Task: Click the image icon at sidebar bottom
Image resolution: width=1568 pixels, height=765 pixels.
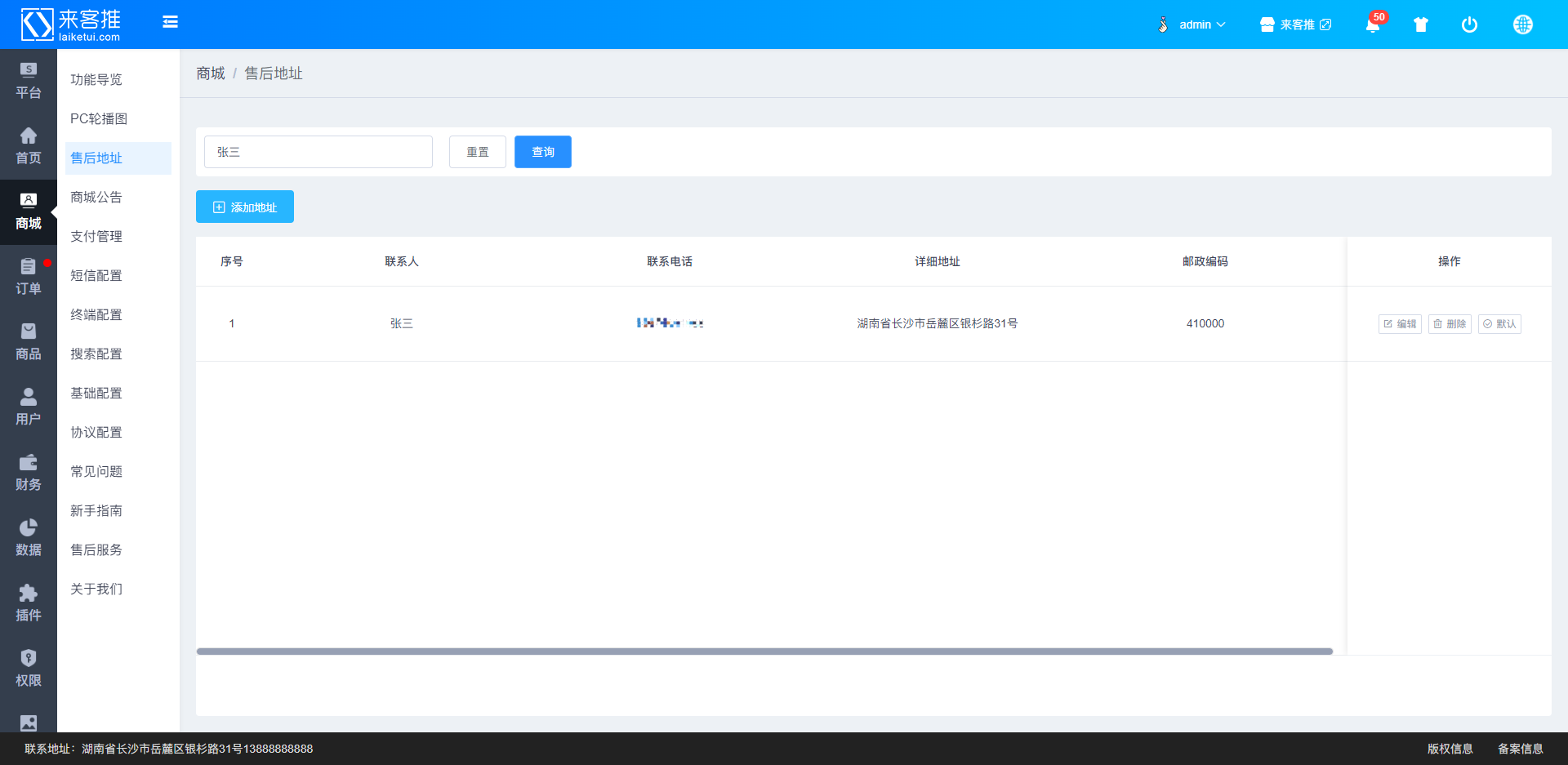Action: click(29, 723)
